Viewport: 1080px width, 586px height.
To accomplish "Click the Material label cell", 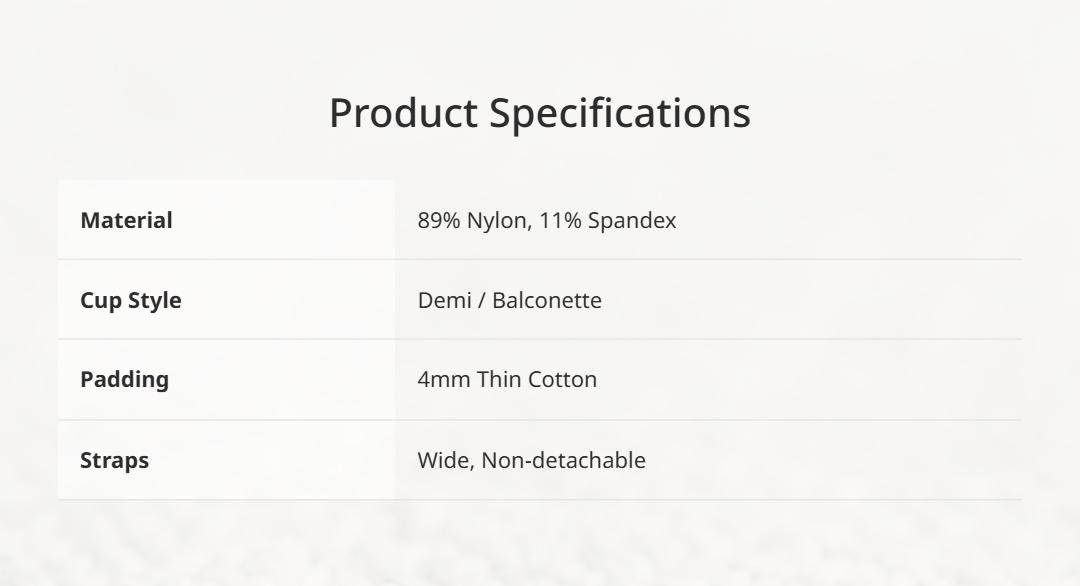I will coord(126,220).
